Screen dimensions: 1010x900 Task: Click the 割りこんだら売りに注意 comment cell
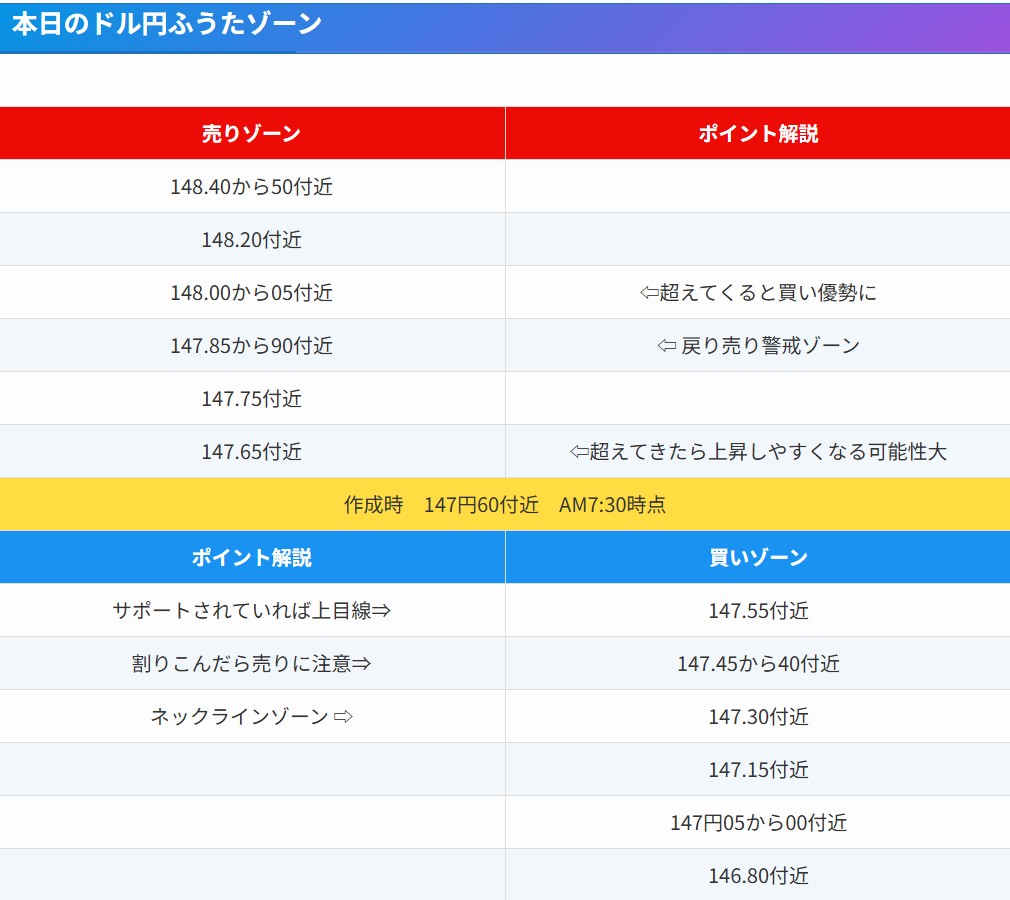(x=252, y=663)
